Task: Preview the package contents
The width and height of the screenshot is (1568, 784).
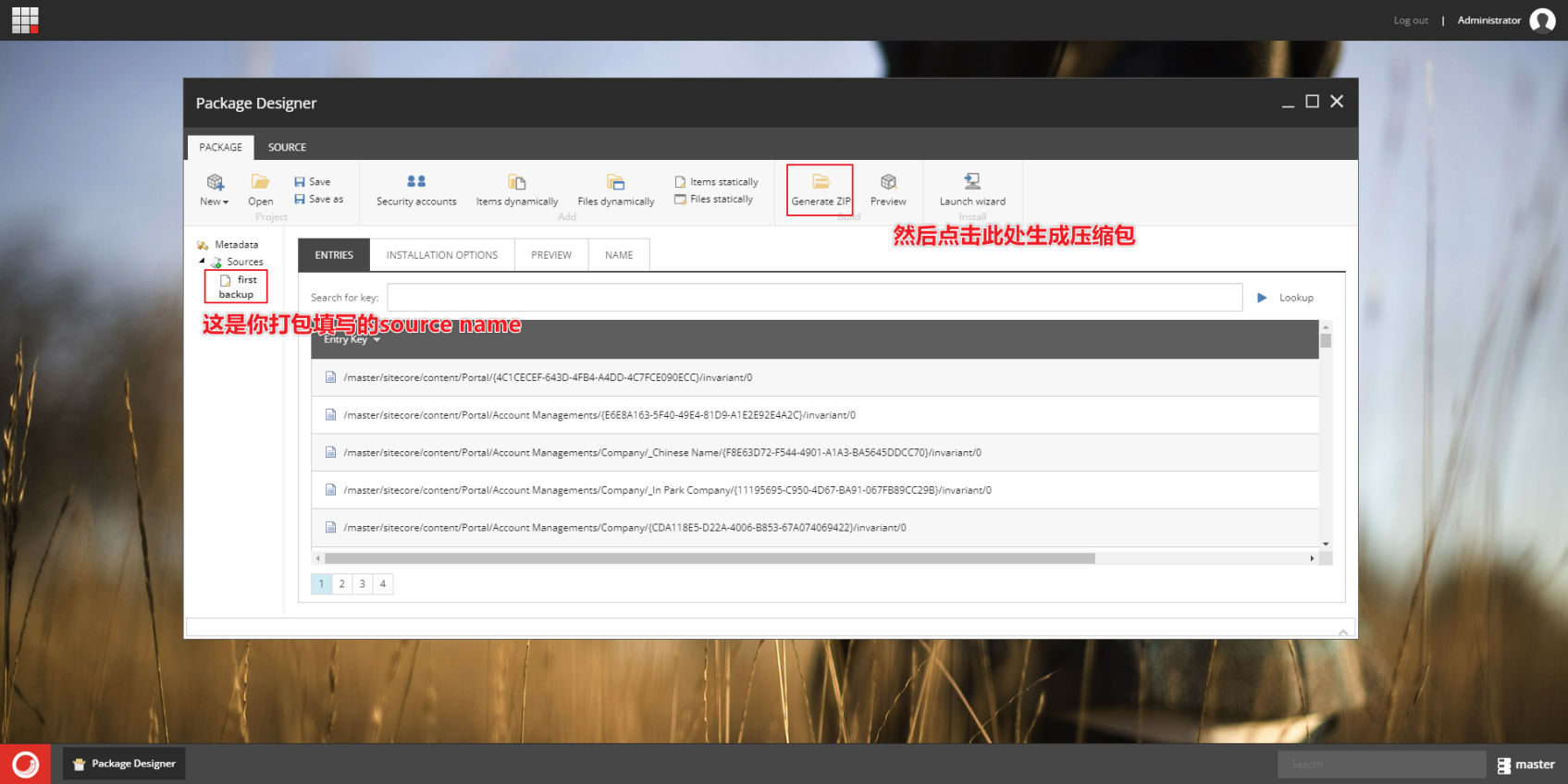Action: pos(888,190)
